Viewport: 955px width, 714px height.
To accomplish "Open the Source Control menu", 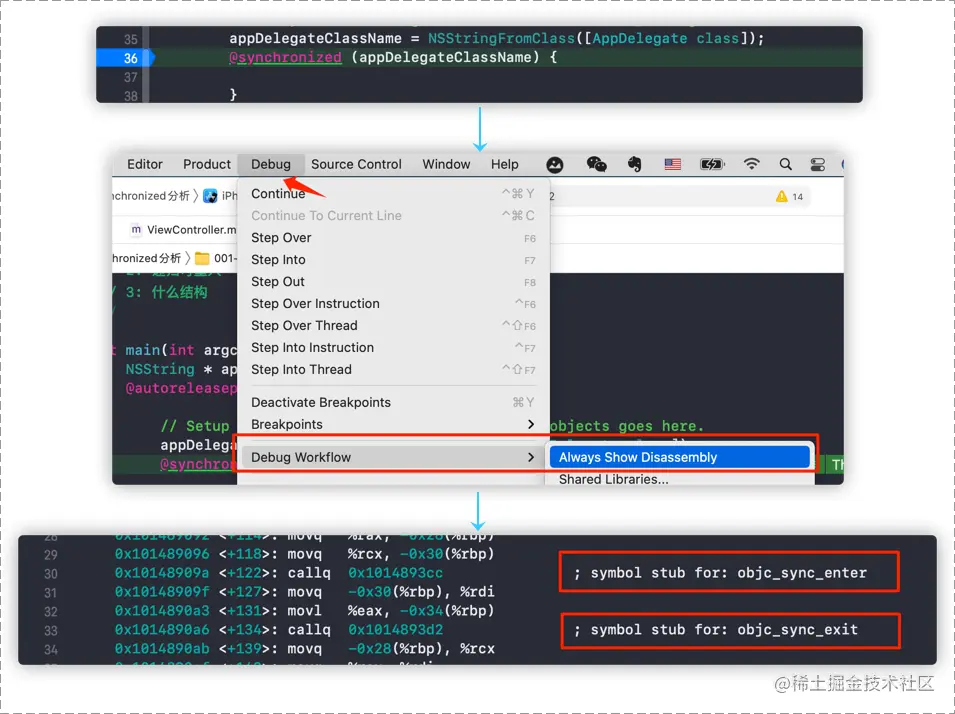I will coord(356,164).
